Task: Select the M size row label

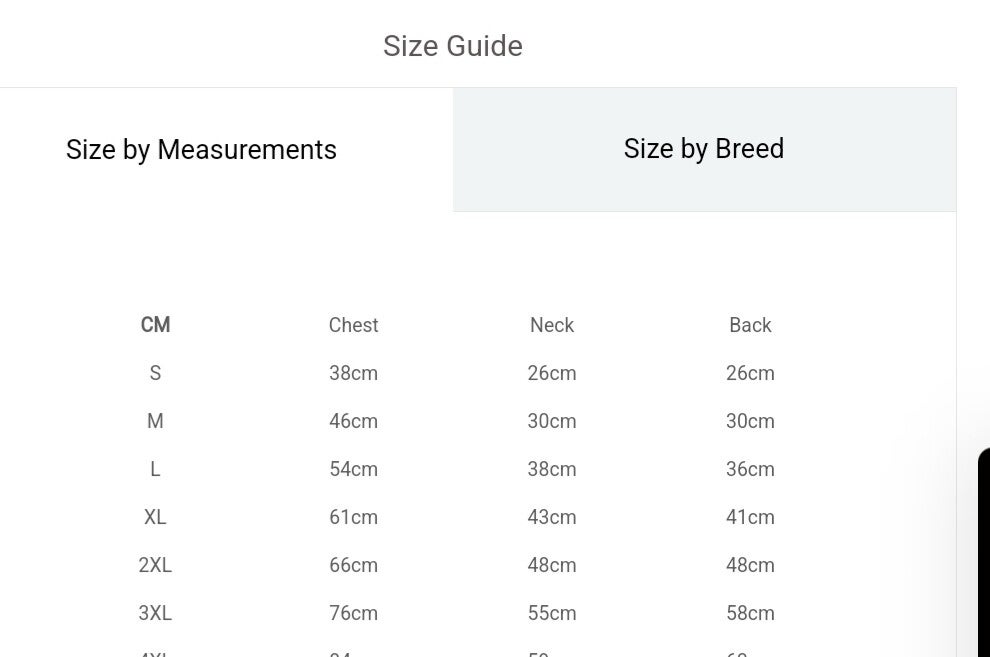Action: coord(155,421)
